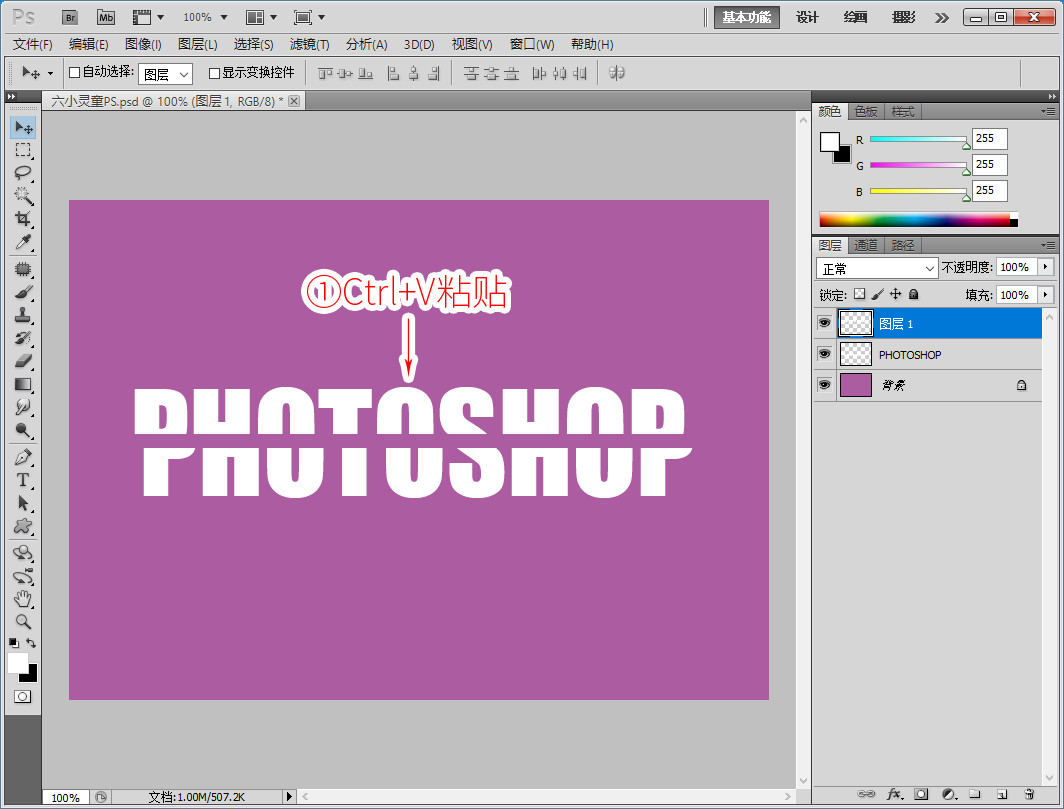
Task: Switch to the 色板 tab
Action: (x=866, y=111)
